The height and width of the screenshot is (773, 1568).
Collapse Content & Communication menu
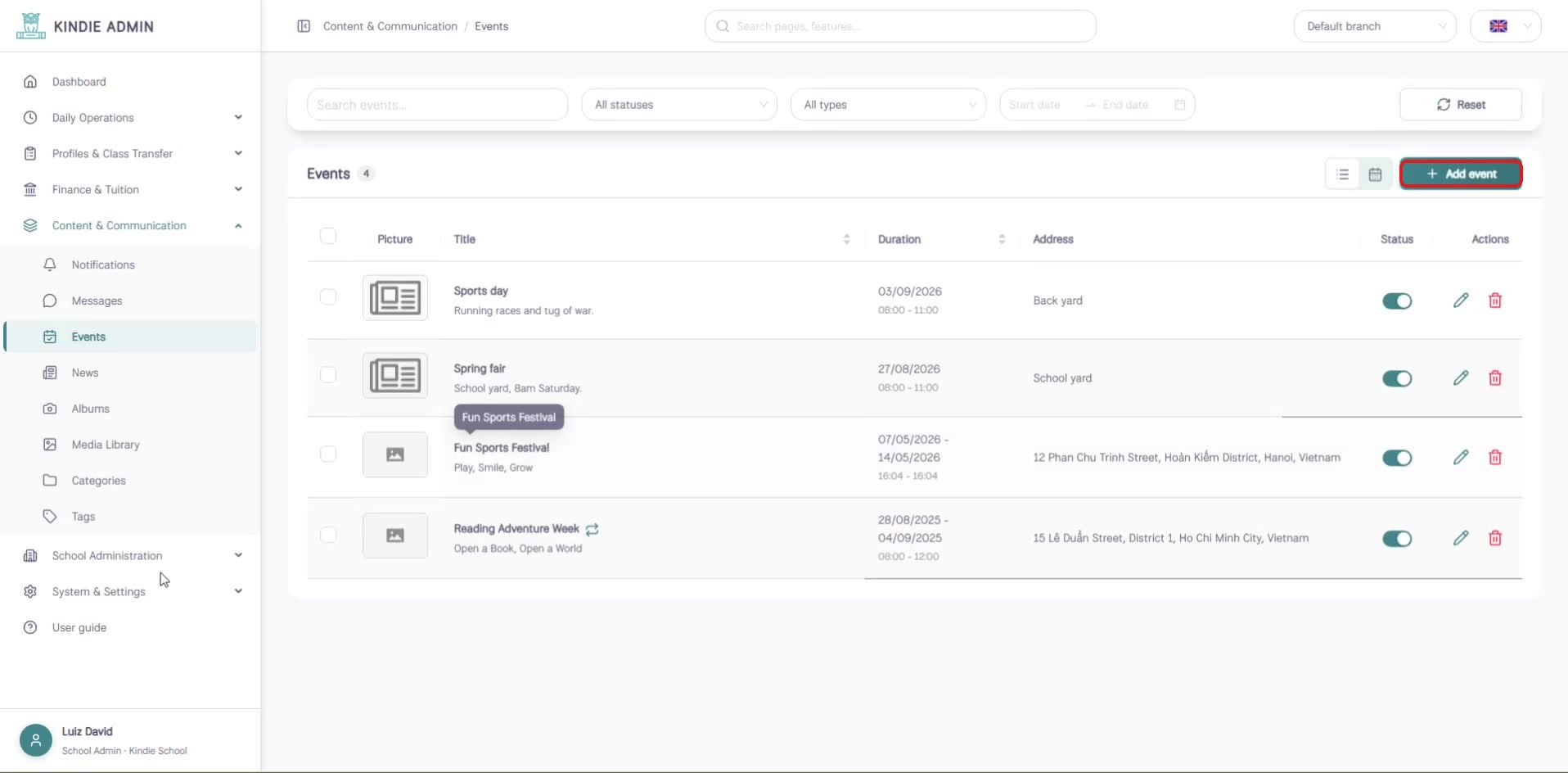tap(131, 225)
